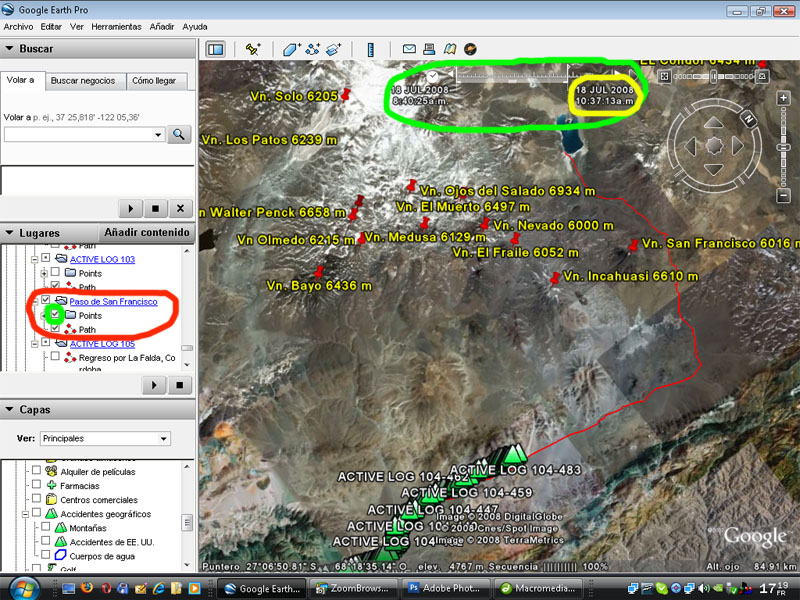Select the Add Path tool

[x=312, y=49]
